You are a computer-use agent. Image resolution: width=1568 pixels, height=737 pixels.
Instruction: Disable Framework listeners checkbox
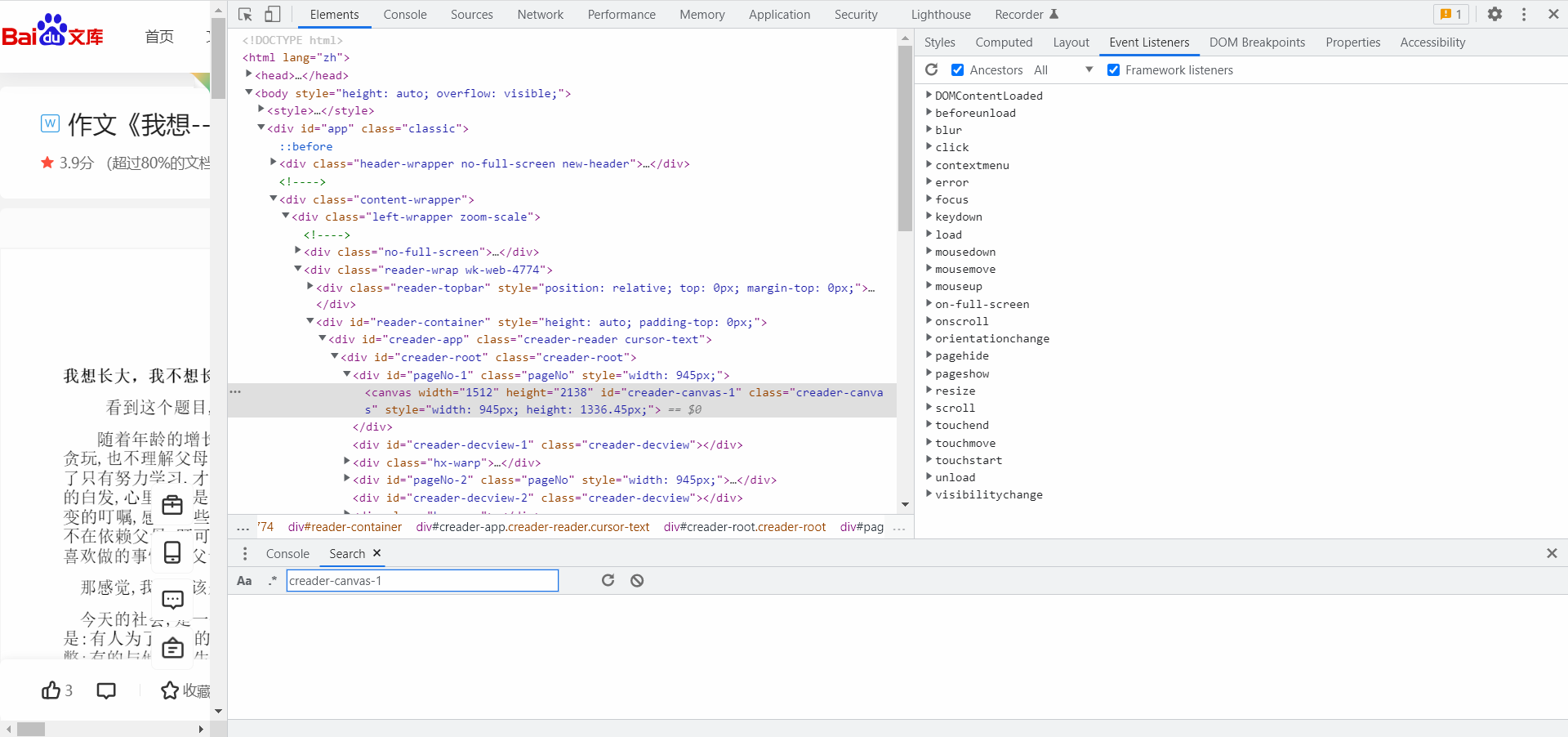pyautogui.click(x=1114, y=69)
